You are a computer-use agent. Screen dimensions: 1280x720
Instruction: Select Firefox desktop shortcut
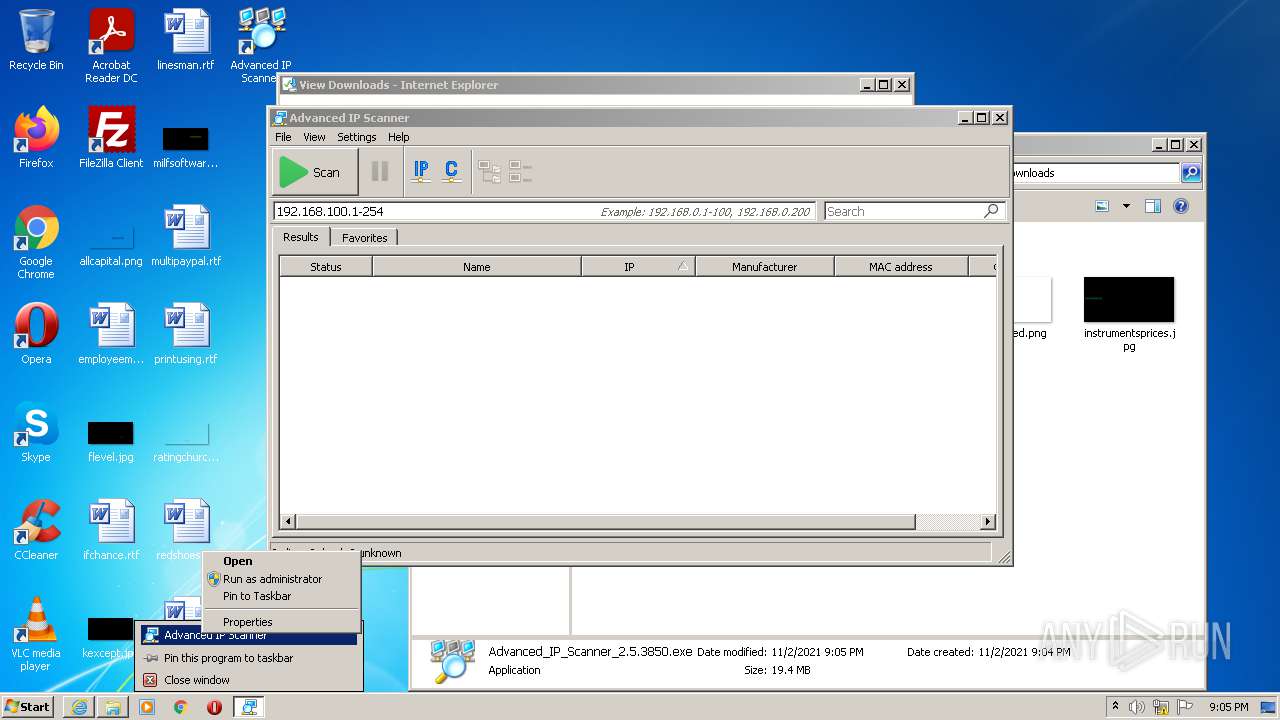click(36, 138)
